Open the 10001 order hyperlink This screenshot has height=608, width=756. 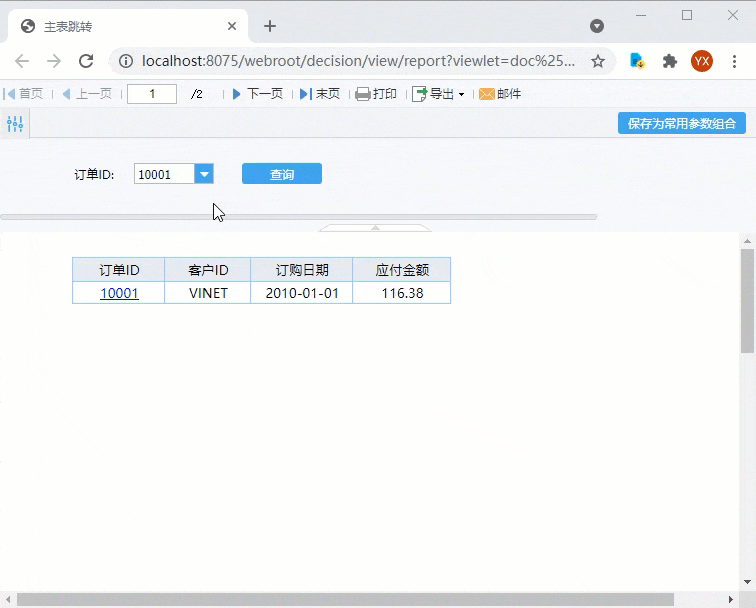point(119,293)
